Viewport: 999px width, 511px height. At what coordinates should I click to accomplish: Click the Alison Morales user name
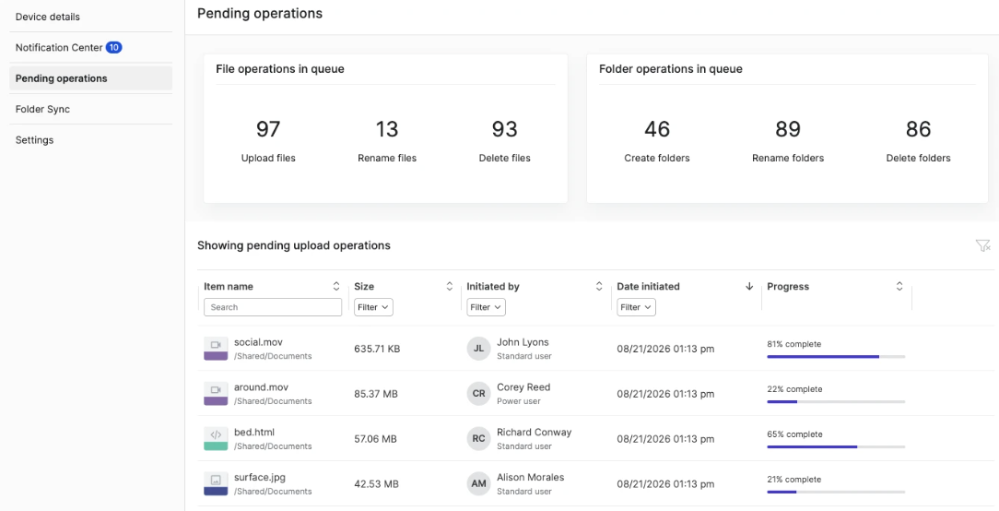coord(530,477)
